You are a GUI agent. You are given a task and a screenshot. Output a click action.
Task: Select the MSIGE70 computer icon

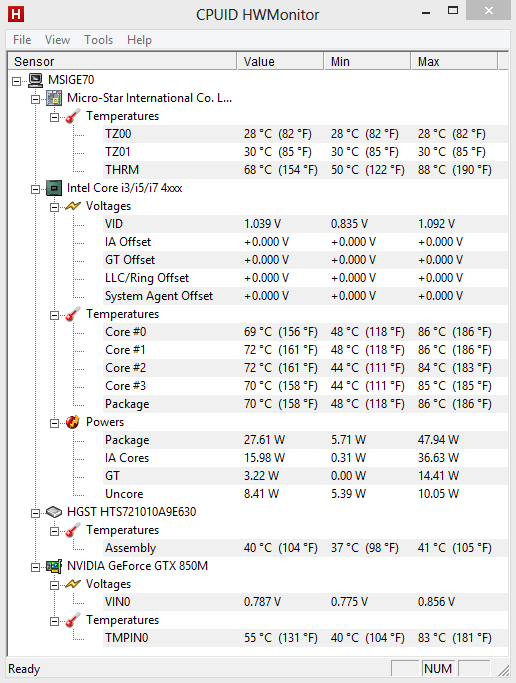pos(35,80)
